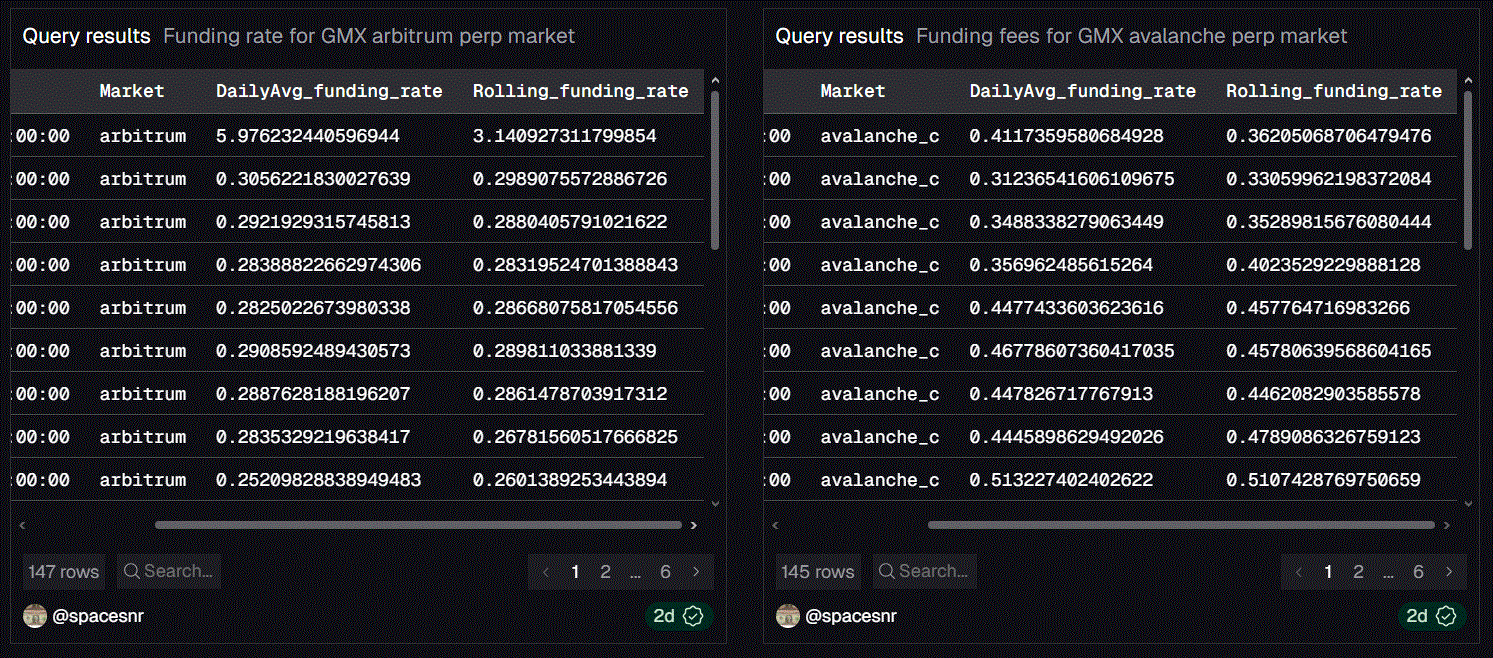Select cell 0.513227402402622

1061,480
